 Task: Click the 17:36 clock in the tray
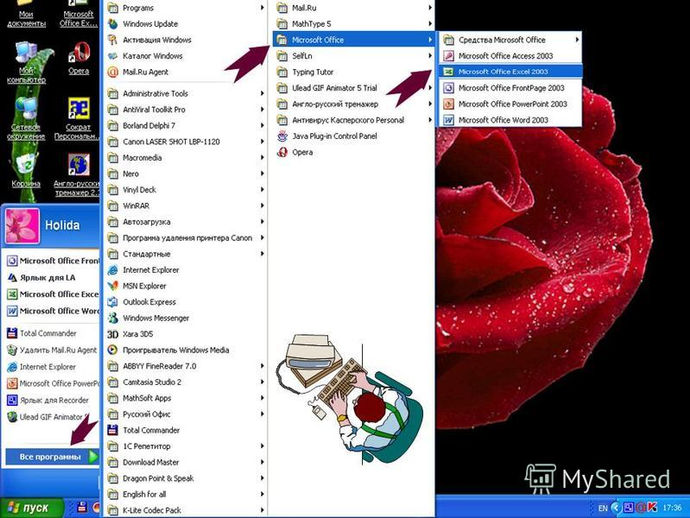[x=672, y=508]
